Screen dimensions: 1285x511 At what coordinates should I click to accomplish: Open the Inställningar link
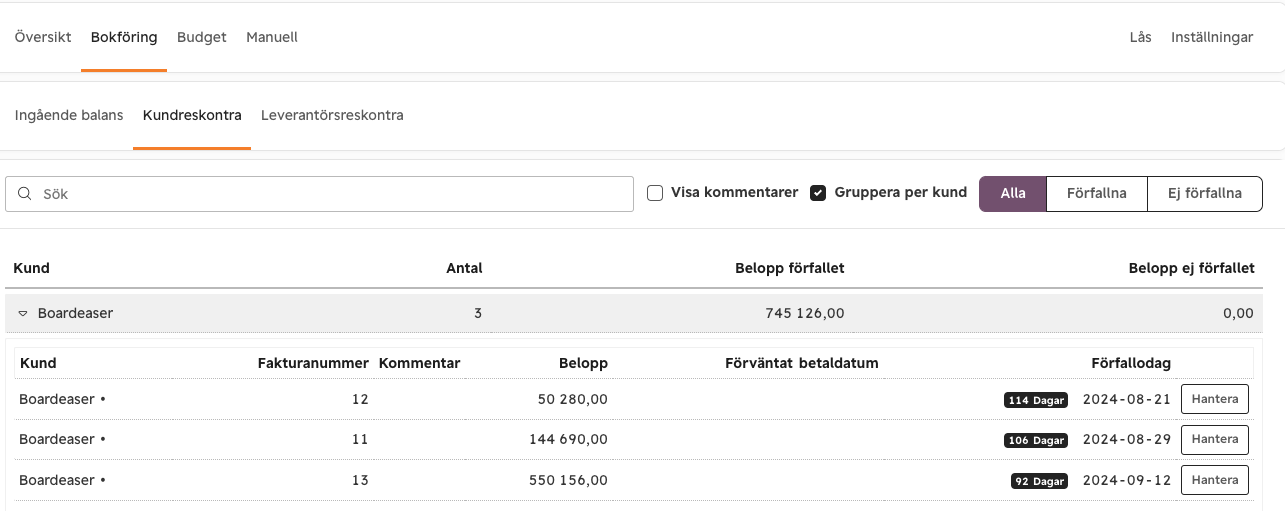click(1212, 38)
